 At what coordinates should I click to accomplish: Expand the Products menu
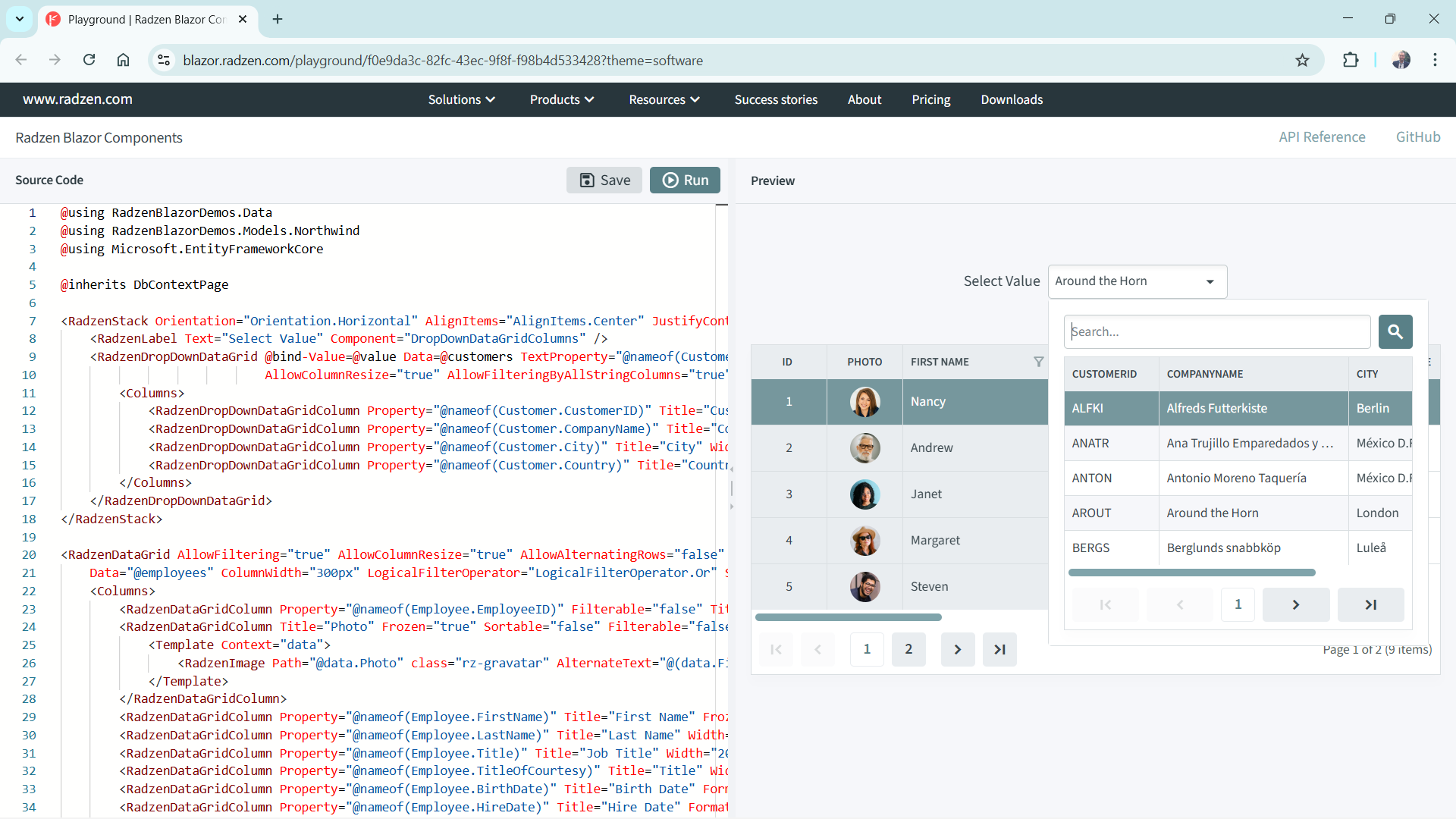[x=561, y=99]
